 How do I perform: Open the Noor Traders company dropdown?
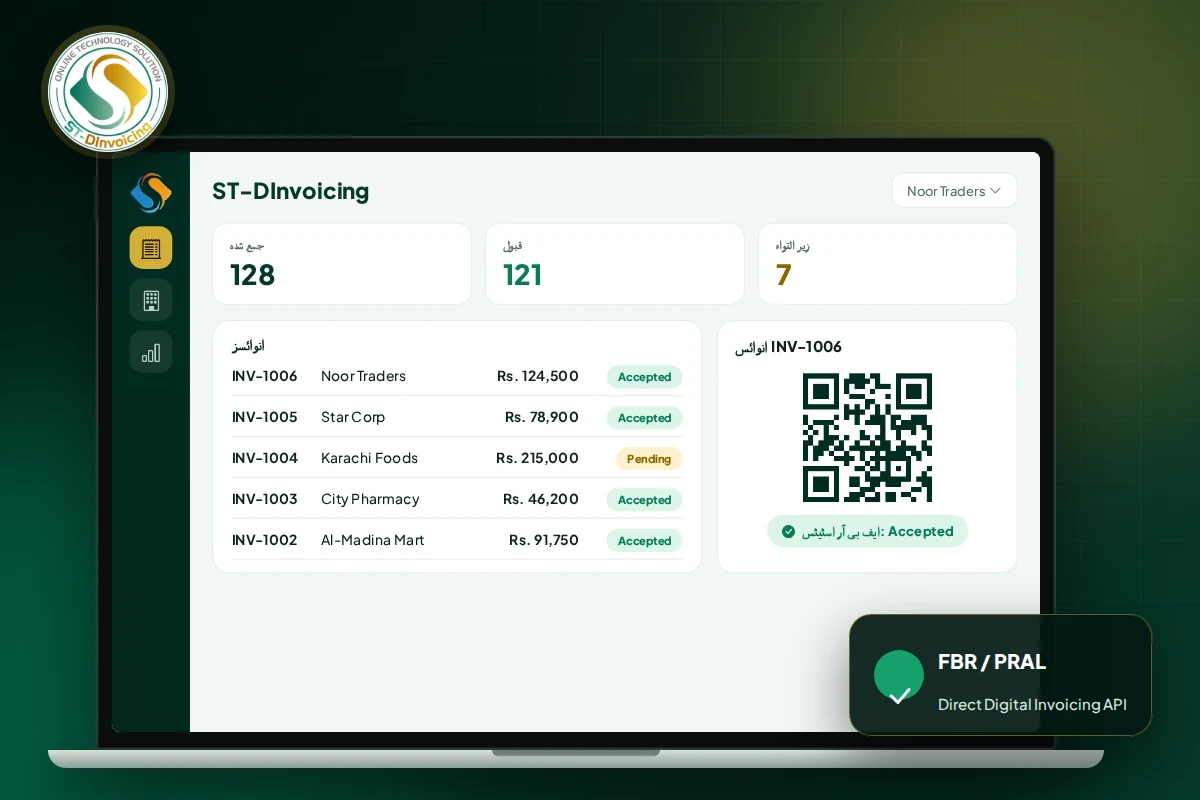(x=954, y=191)
